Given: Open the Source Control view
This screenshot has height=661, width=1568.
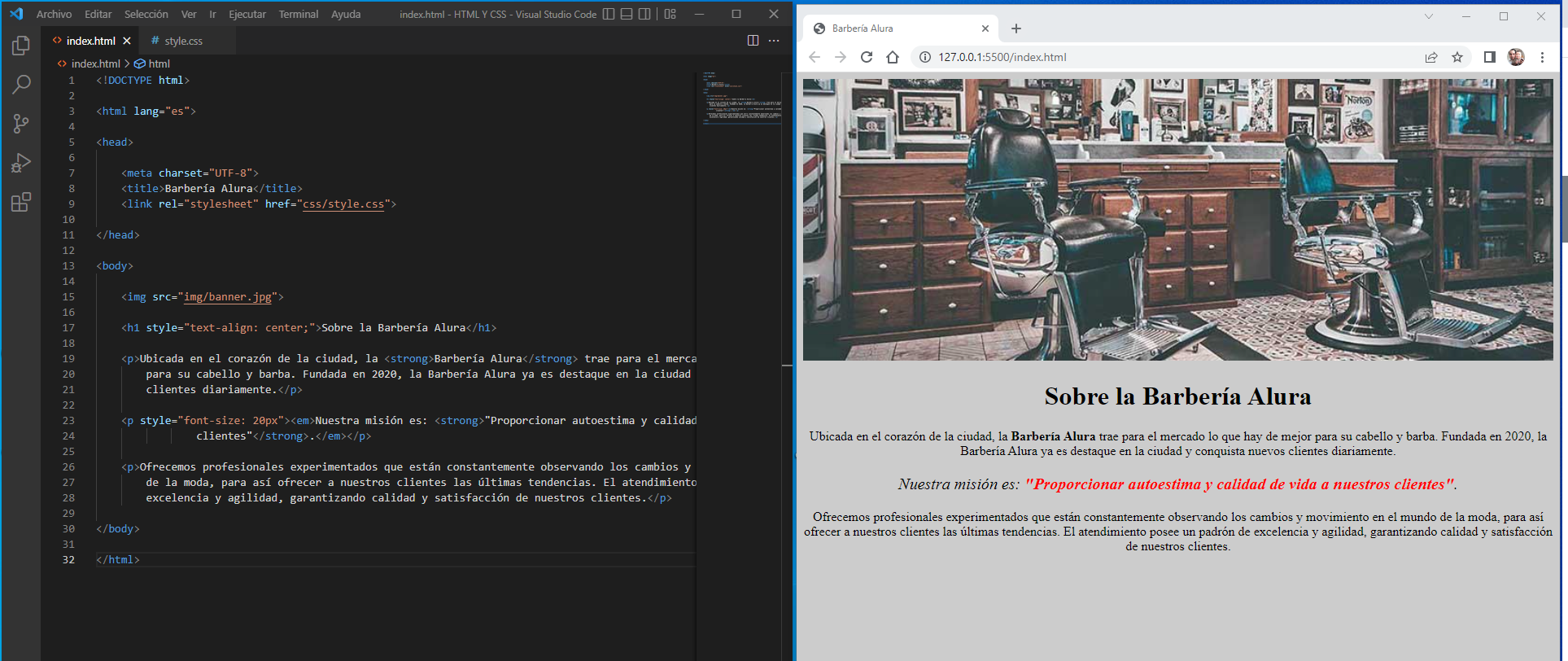Looking at the screenshot, I should (x=21, y=124).
